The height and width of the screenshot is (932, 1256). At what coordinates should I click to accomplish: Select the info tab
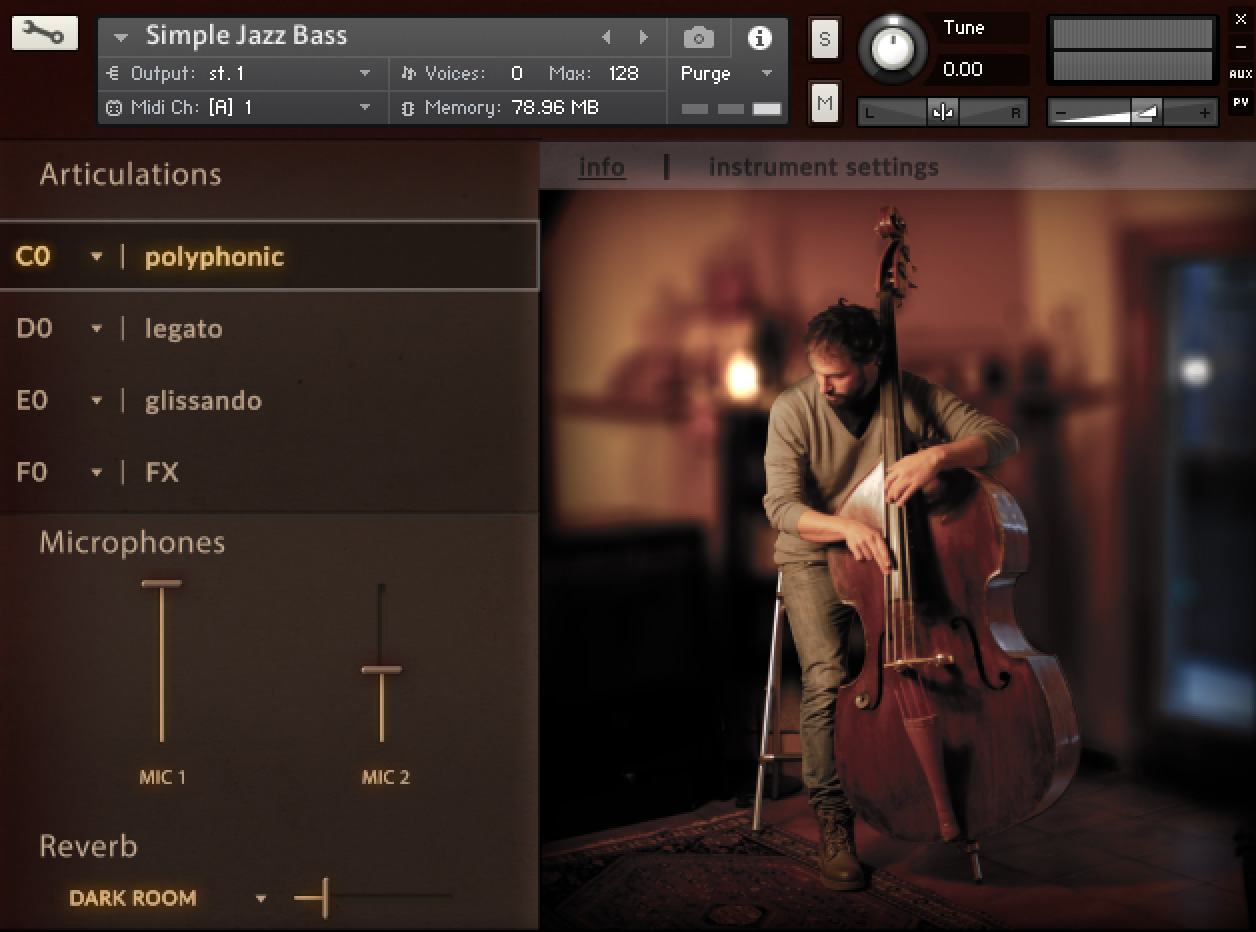click(601, 167)
